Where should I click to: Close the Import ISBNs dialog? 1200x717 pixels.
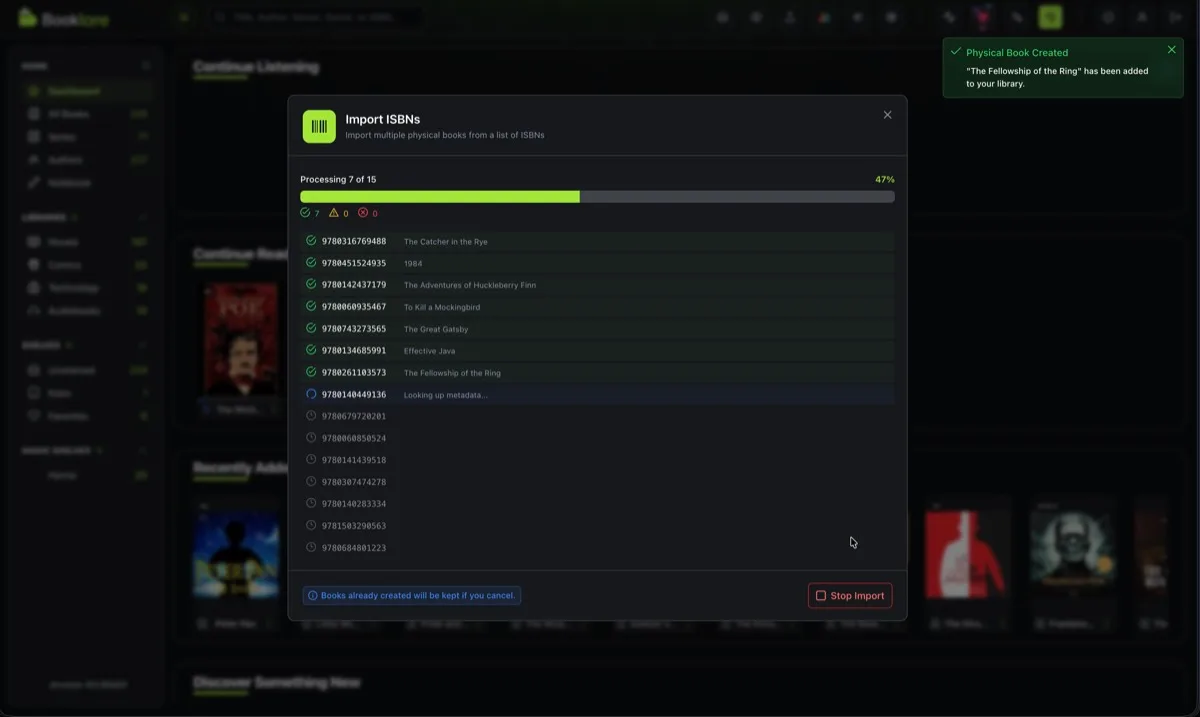(x=887, y=115)
